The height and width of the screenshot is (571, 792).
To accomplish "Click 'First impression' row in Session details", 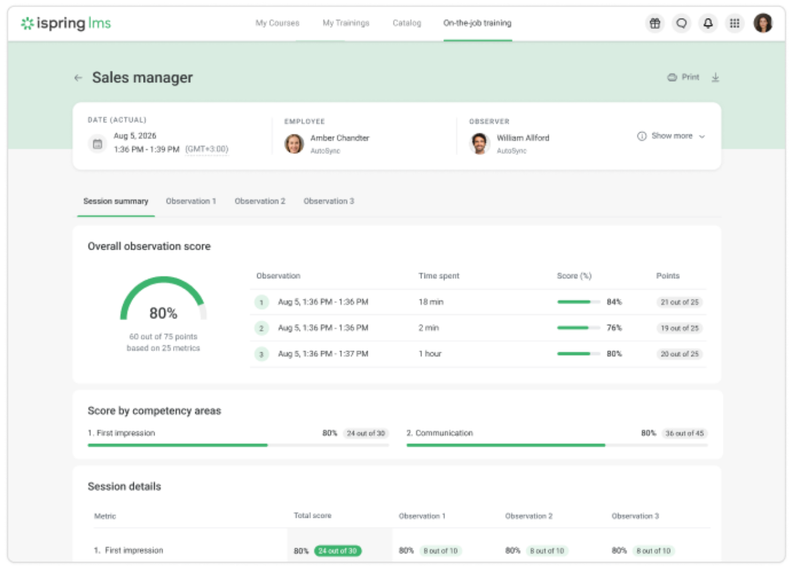I will (x=402, y=551).
